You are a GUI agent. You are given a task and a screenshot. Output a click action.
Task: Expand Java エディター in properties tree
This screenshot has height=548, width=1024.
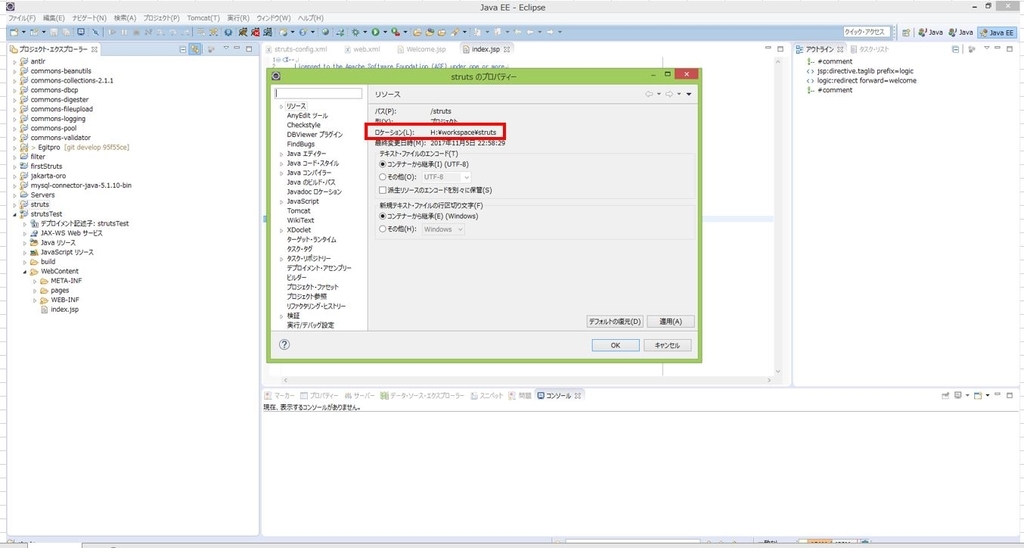pyautogui.click(x=281, y=154)
